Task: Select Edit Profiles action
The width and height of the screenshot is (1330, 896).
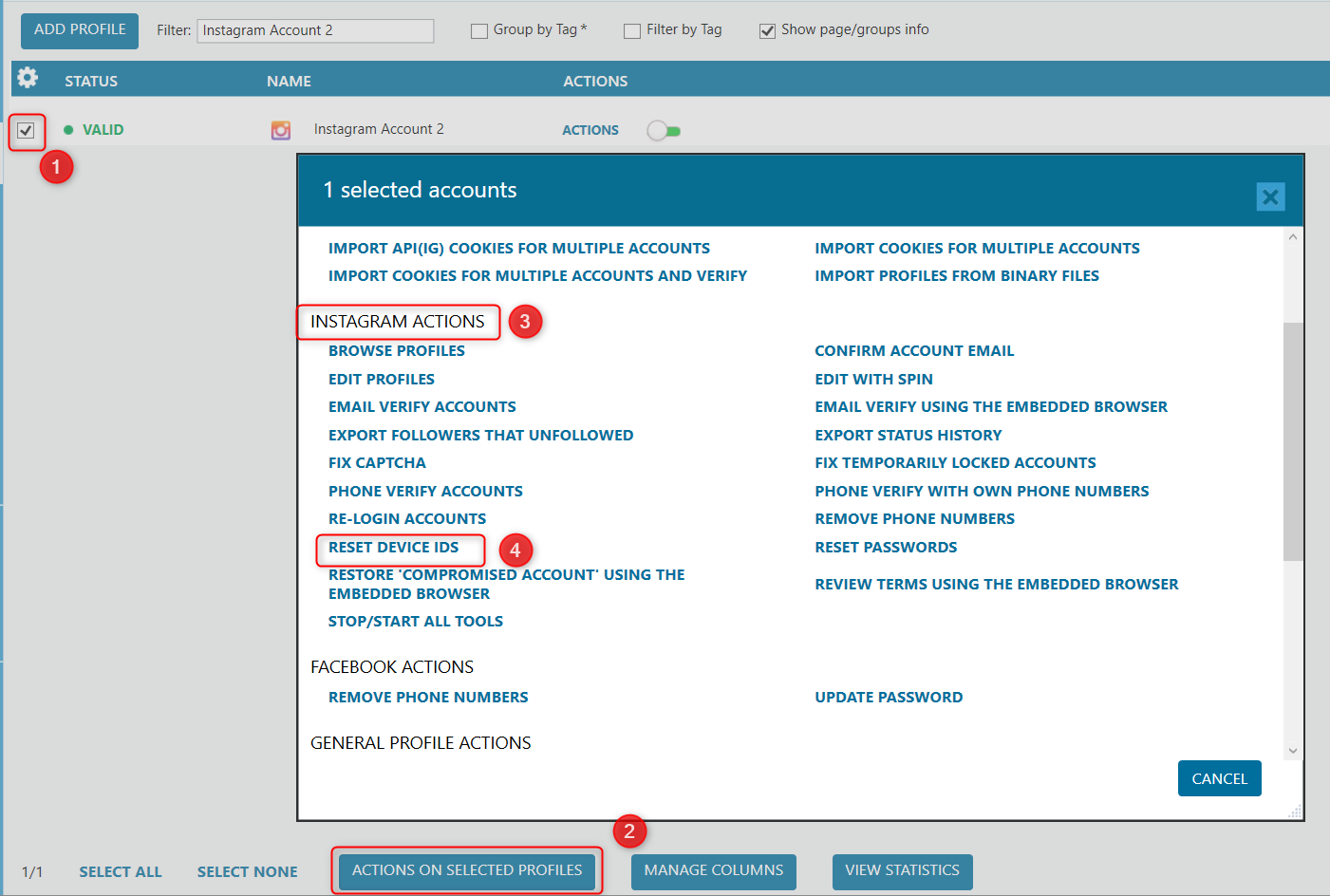Action: (382, 380)
